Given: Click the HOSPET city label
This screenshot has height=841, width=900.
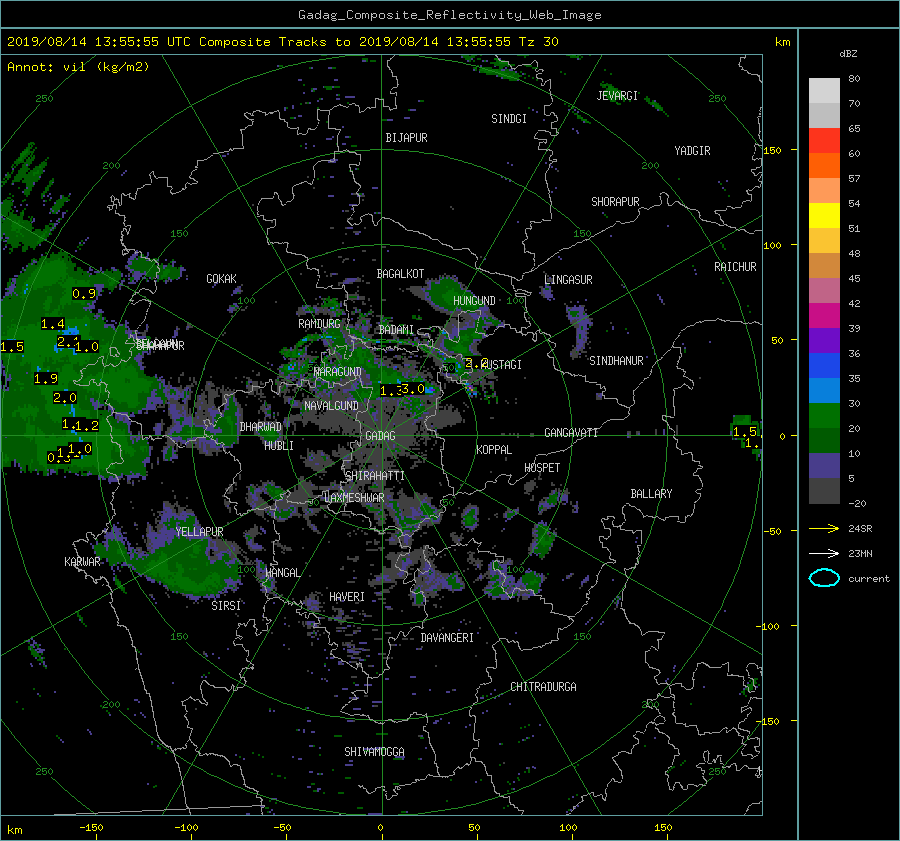Looking at the screenshot, I should pos(542,468).
